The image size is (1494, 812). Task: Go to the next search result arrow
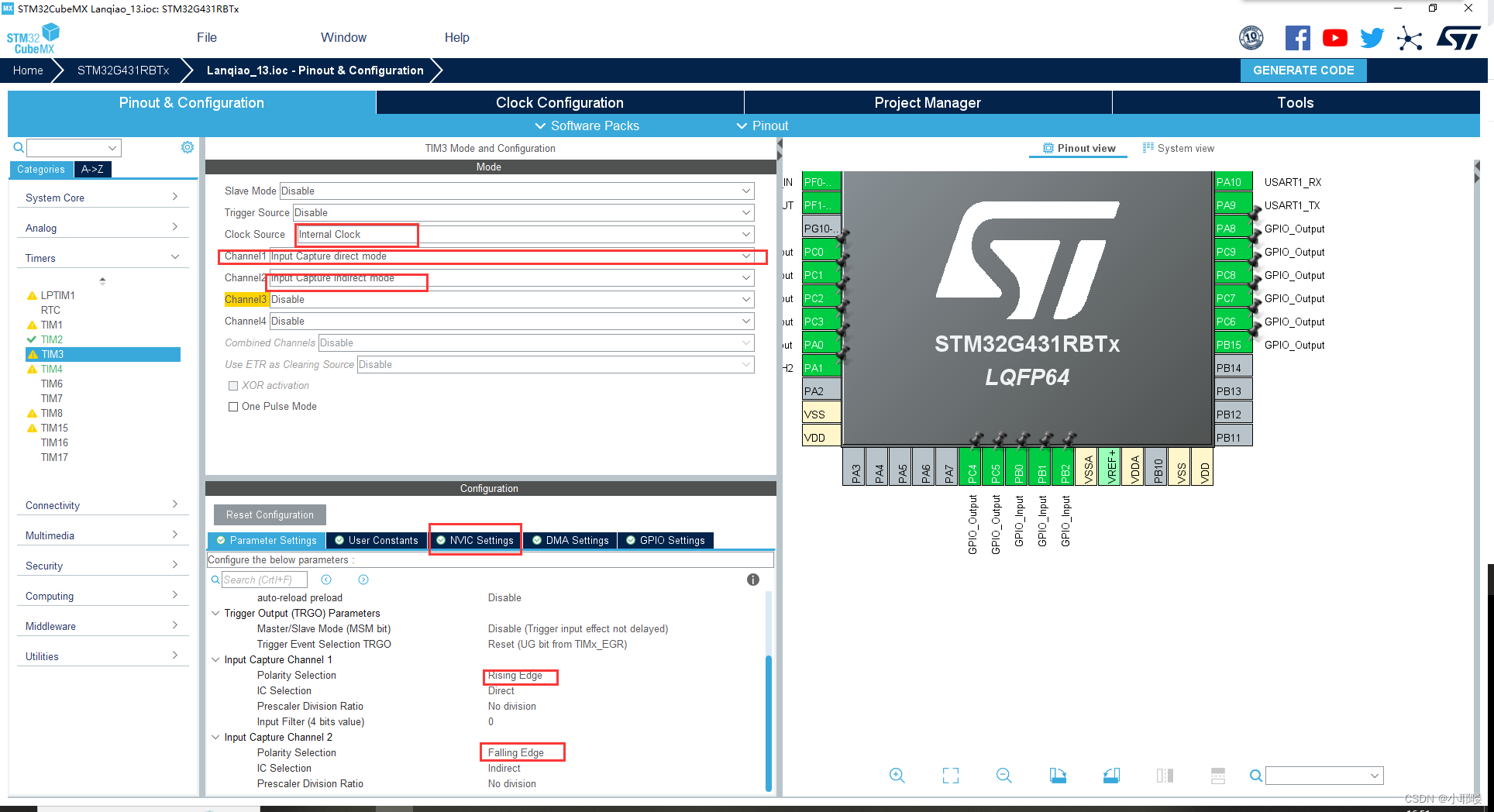click(x=363, y=580)
